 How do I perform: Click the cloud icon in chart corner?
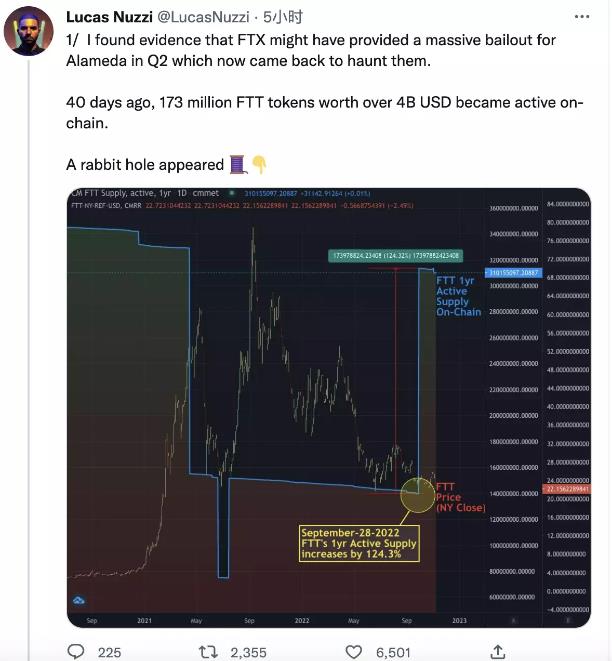pos(79,600)
